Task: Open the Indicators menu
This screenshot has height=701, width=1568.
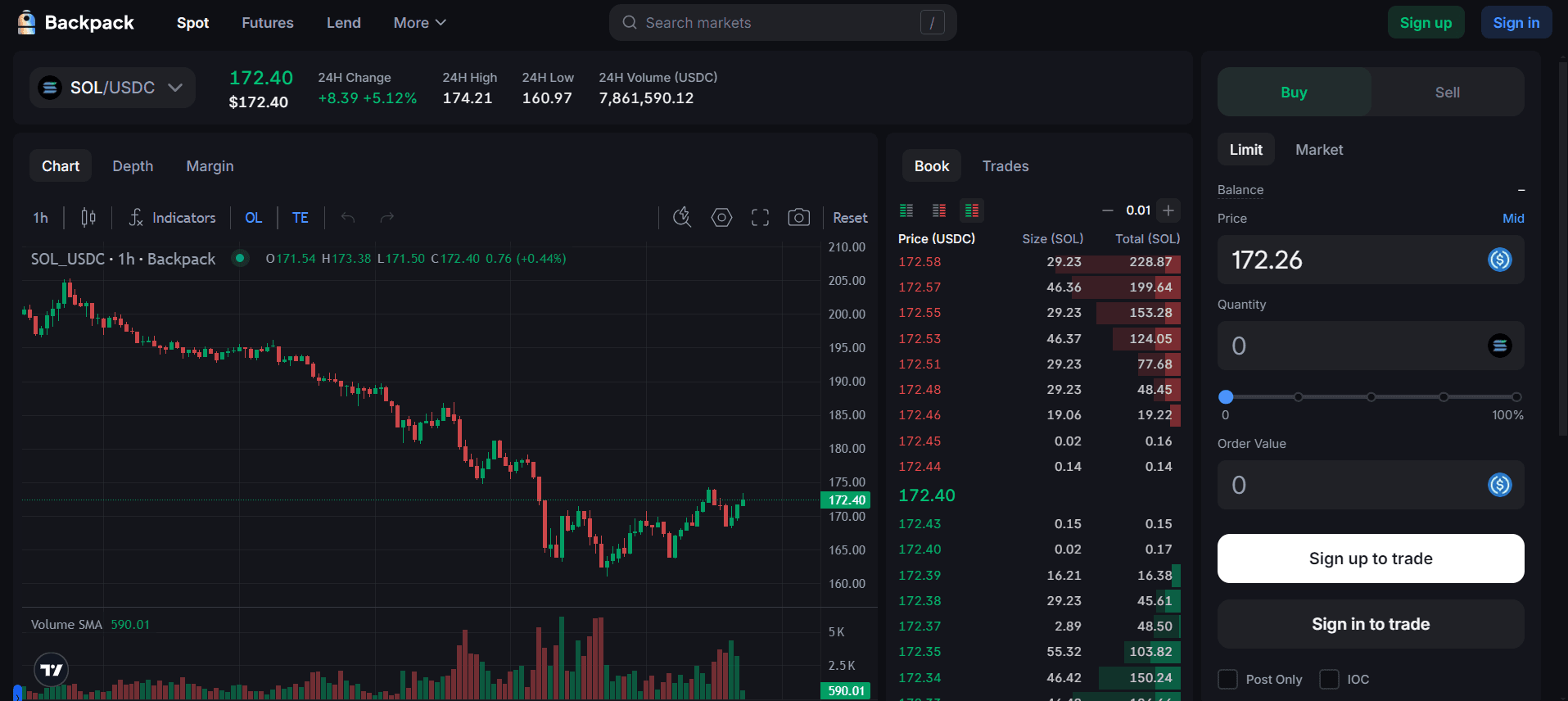Action: click(x=173, y=218)
